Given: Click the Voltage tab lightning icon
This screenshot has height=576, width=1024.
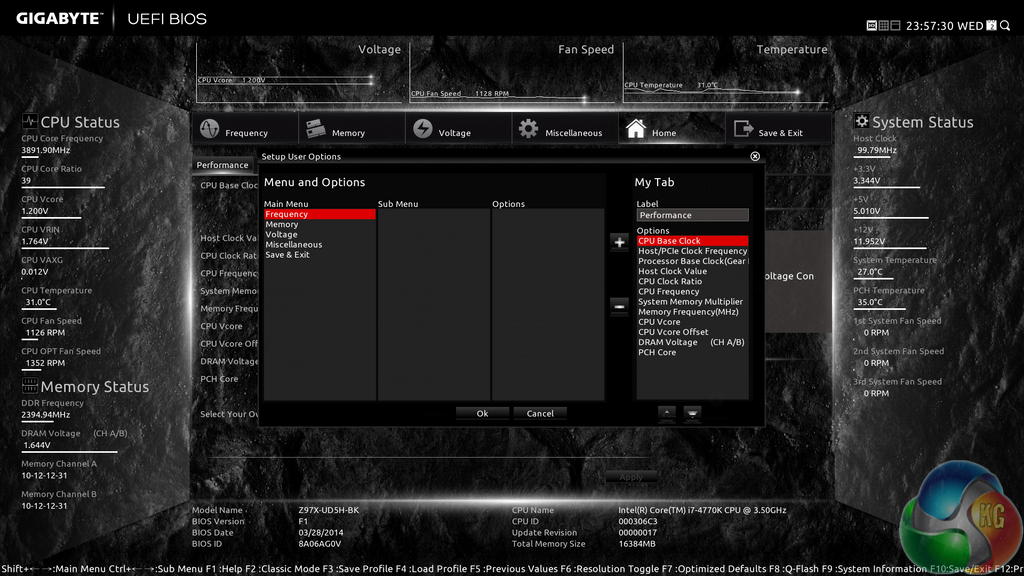Looking at the screenshot, I should [x=423, y=129].
